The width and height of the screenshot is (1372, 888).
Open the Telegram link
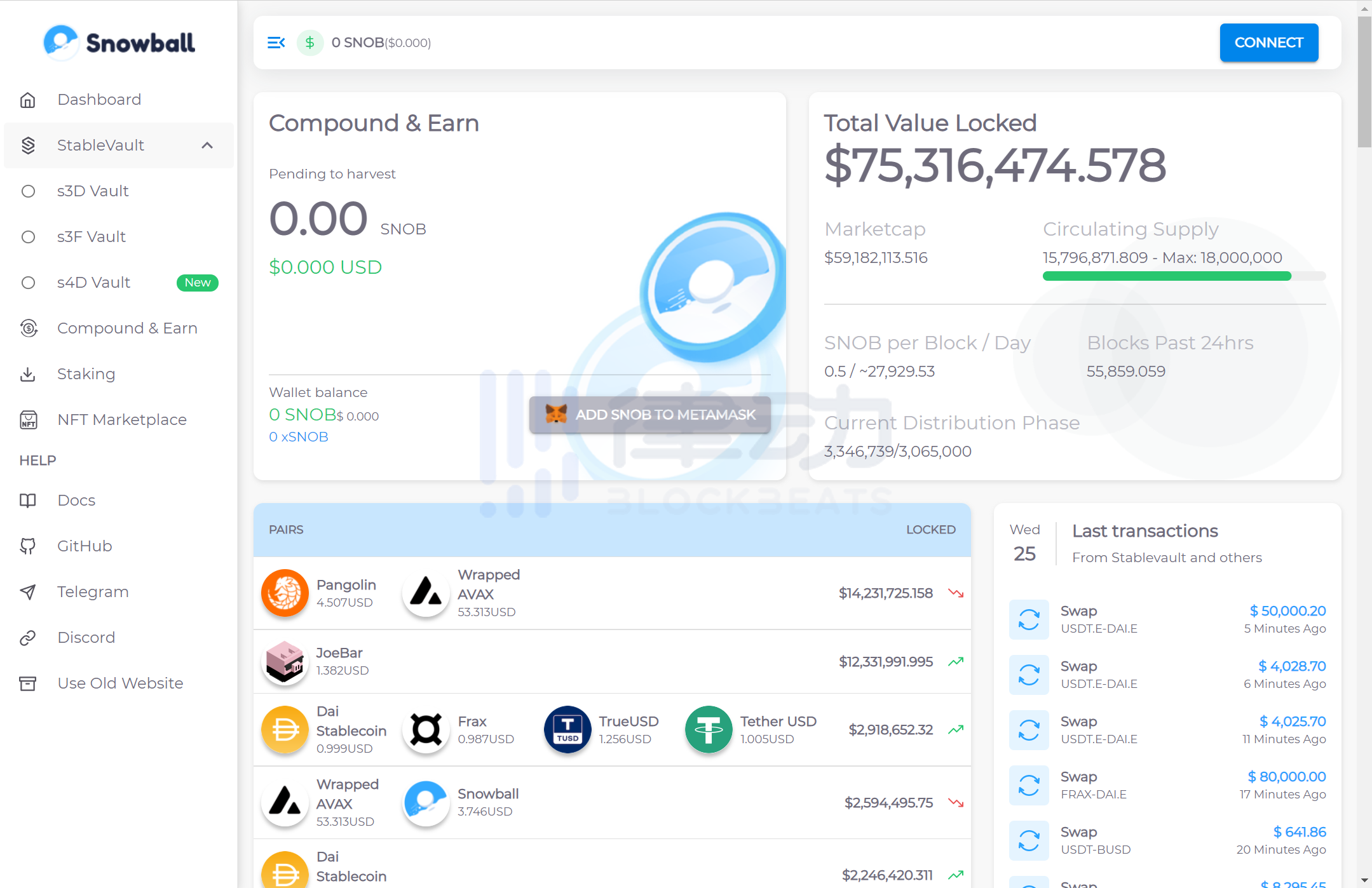click(x=119, y=592)
